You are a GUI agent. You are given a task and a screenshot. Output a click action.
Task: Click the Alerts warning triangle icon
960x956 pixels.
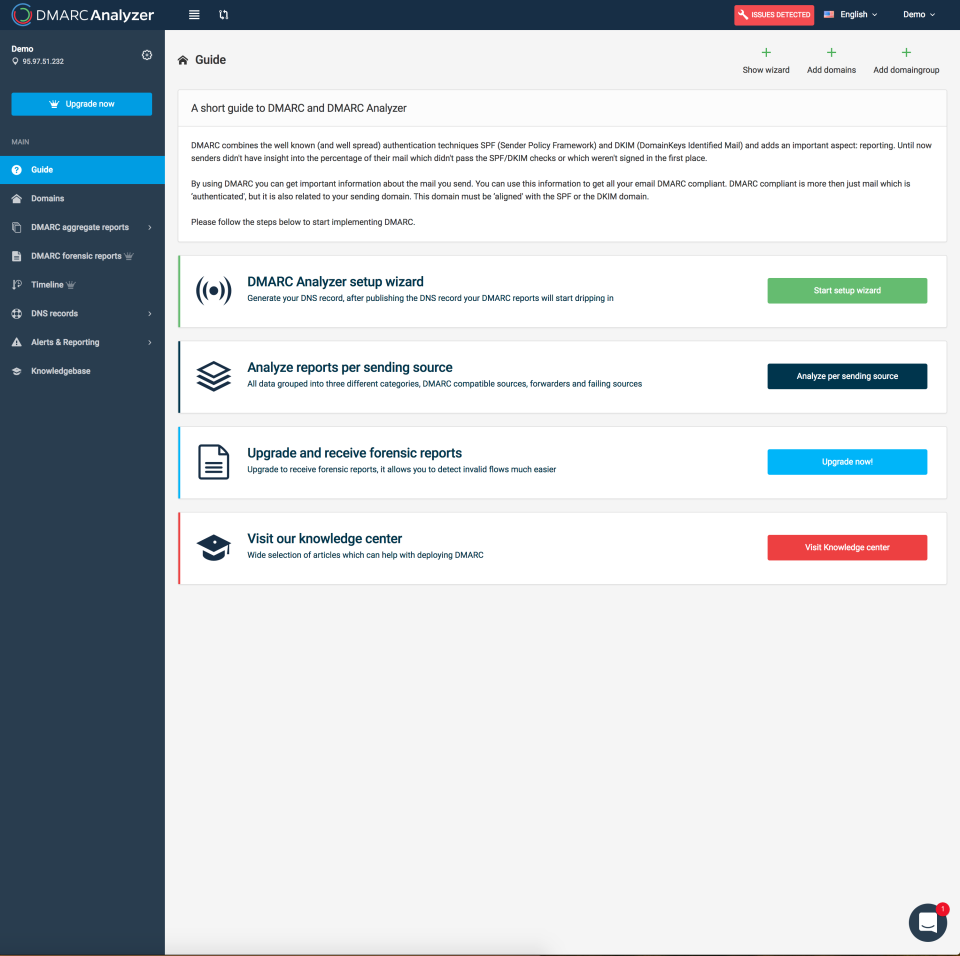click(17, 342)
